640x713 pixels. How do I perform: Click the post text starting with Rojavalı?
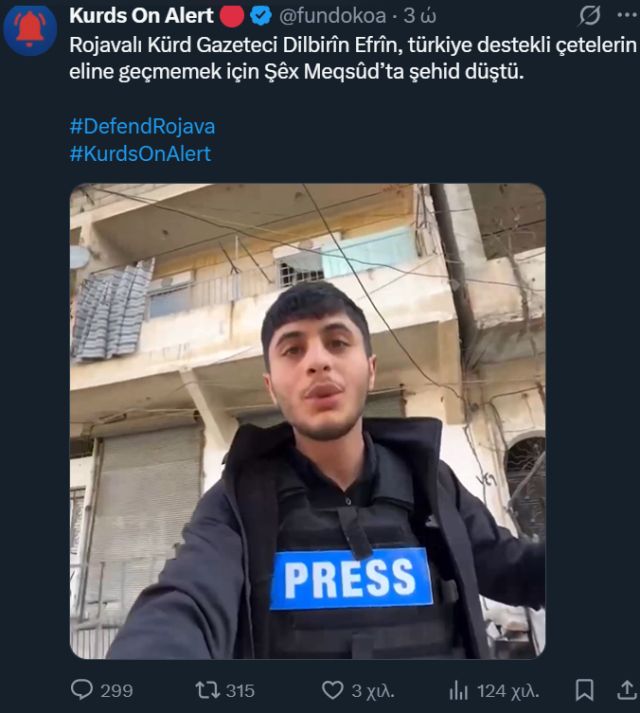point(353,58)
